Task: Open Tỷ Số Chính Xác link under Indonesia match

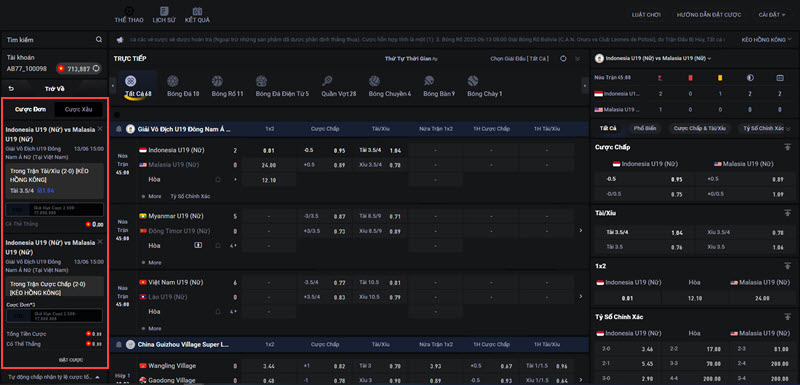Action: [x=190, y=196]
